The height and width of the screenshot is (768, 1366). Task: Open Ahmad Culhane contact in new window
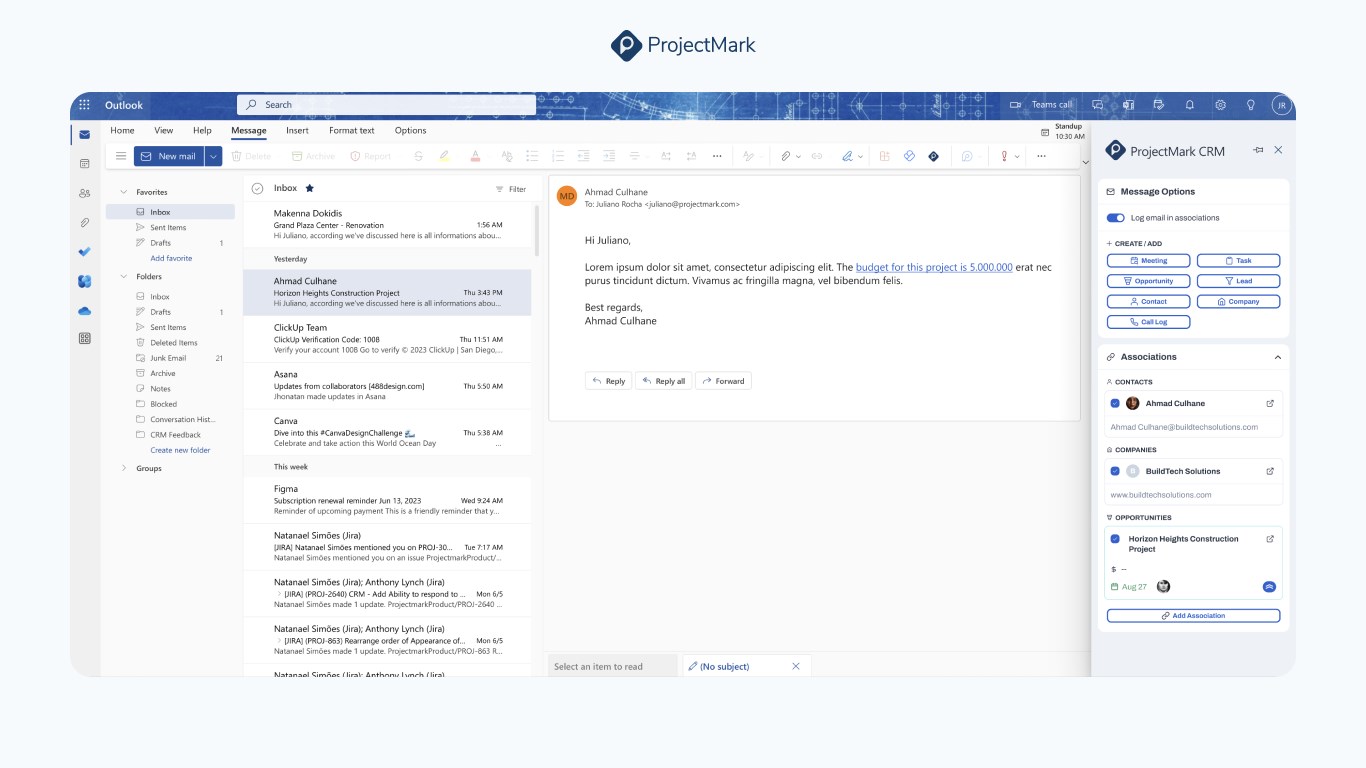click(1270, 404)
